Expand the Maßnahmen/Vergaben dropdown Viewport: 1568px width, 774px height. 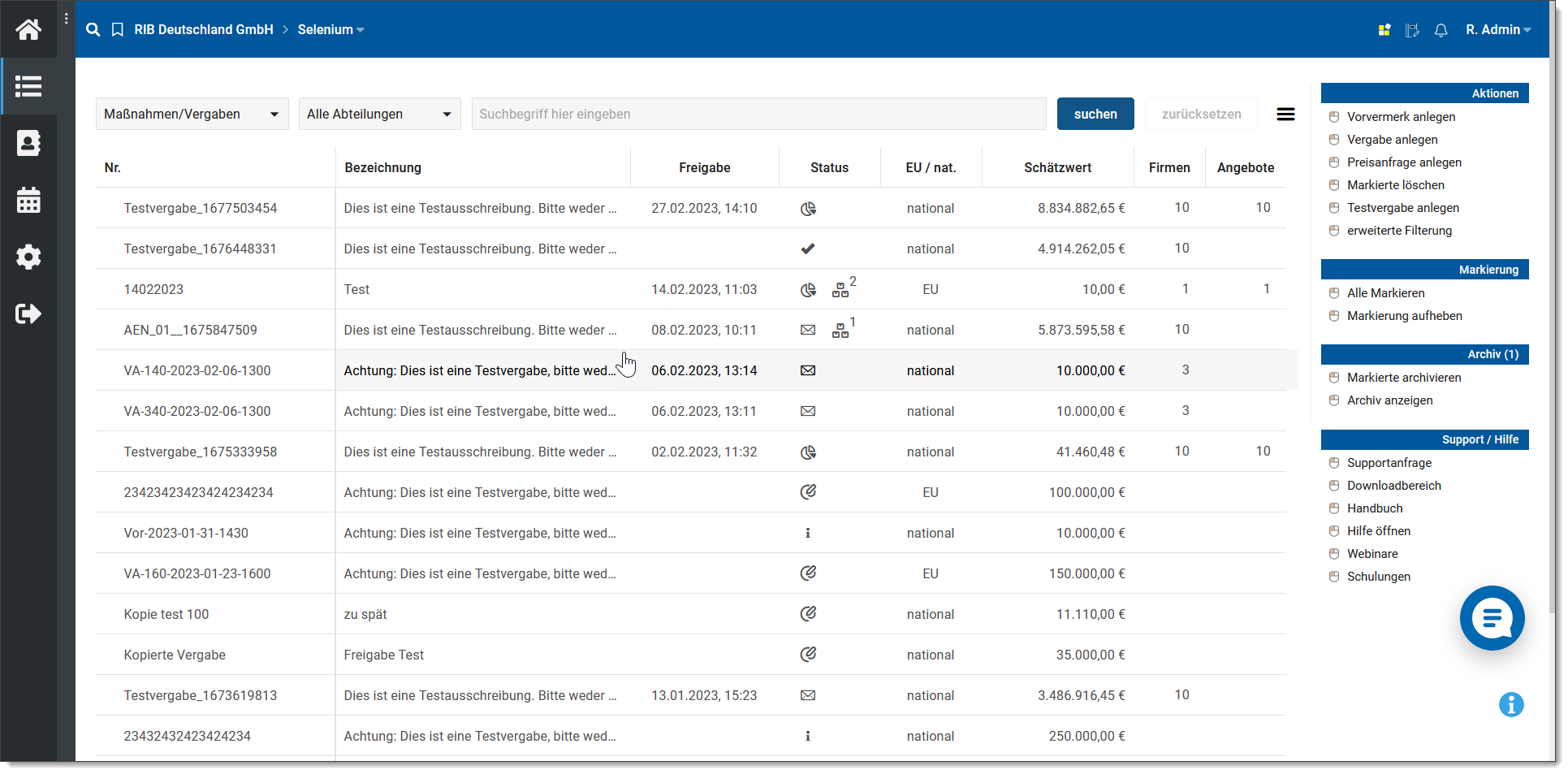pyautogui.click(x=192, y=115)
